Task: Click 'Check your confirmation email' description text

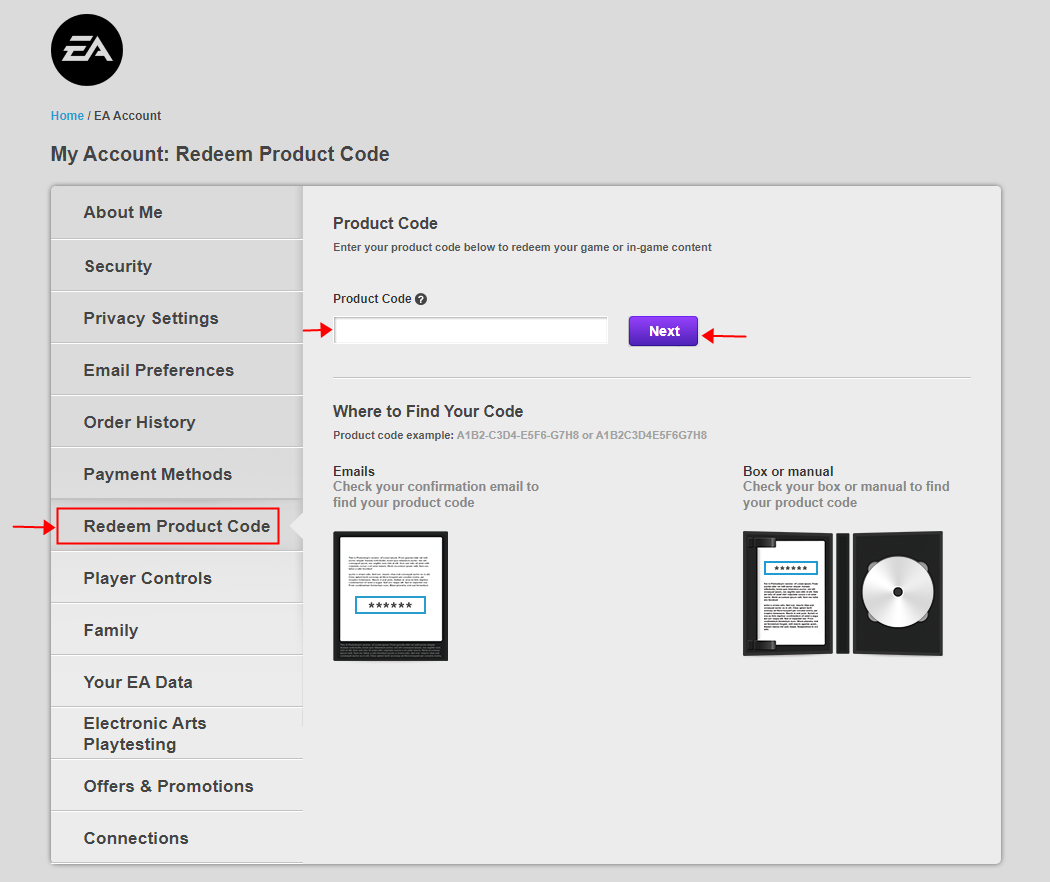Action: pyautogui.click(x=436, y=494)
